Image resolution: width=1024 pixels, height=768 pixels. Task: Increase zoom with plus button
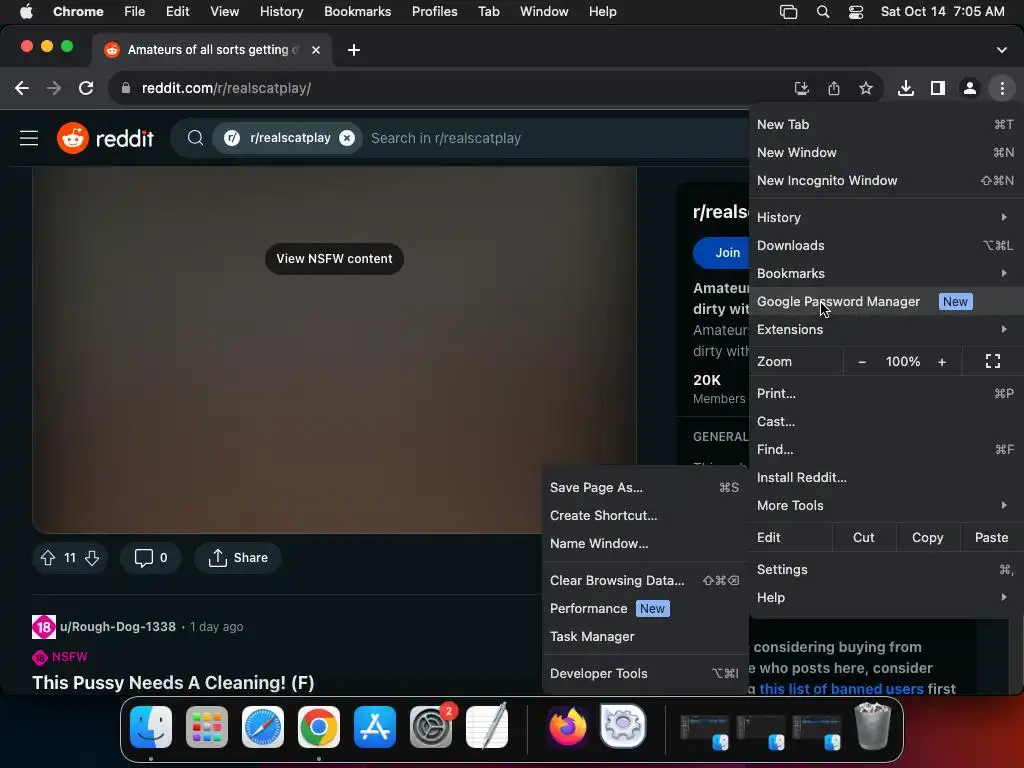[942, 362]
